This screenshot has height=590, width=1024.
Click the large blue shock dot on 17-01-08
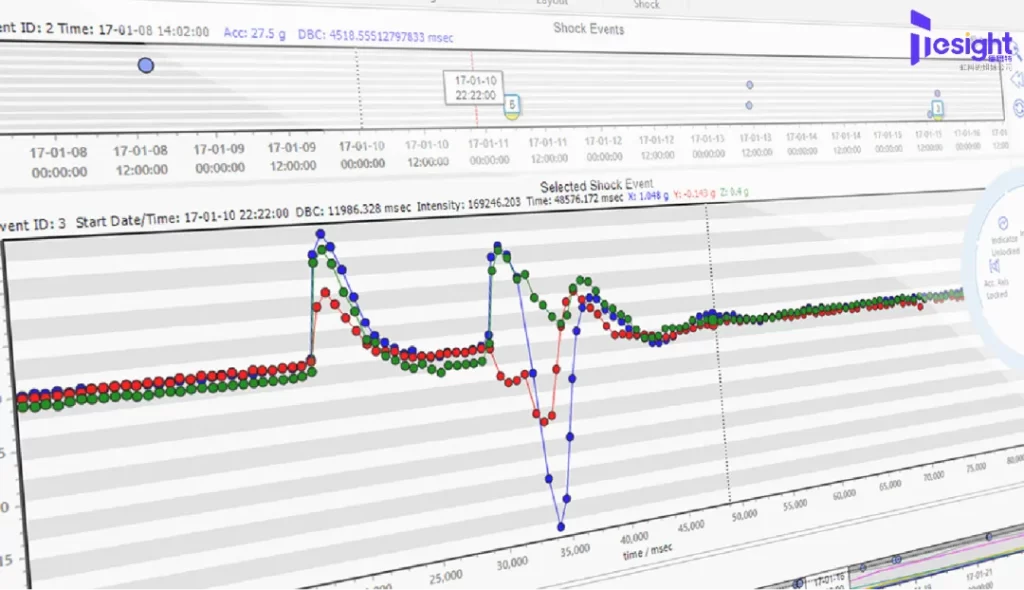click(146, 65)
